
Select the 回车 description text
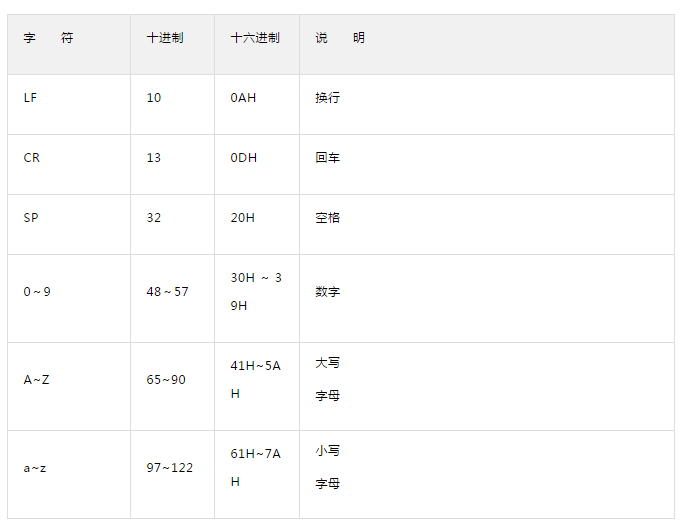[328, 158]
